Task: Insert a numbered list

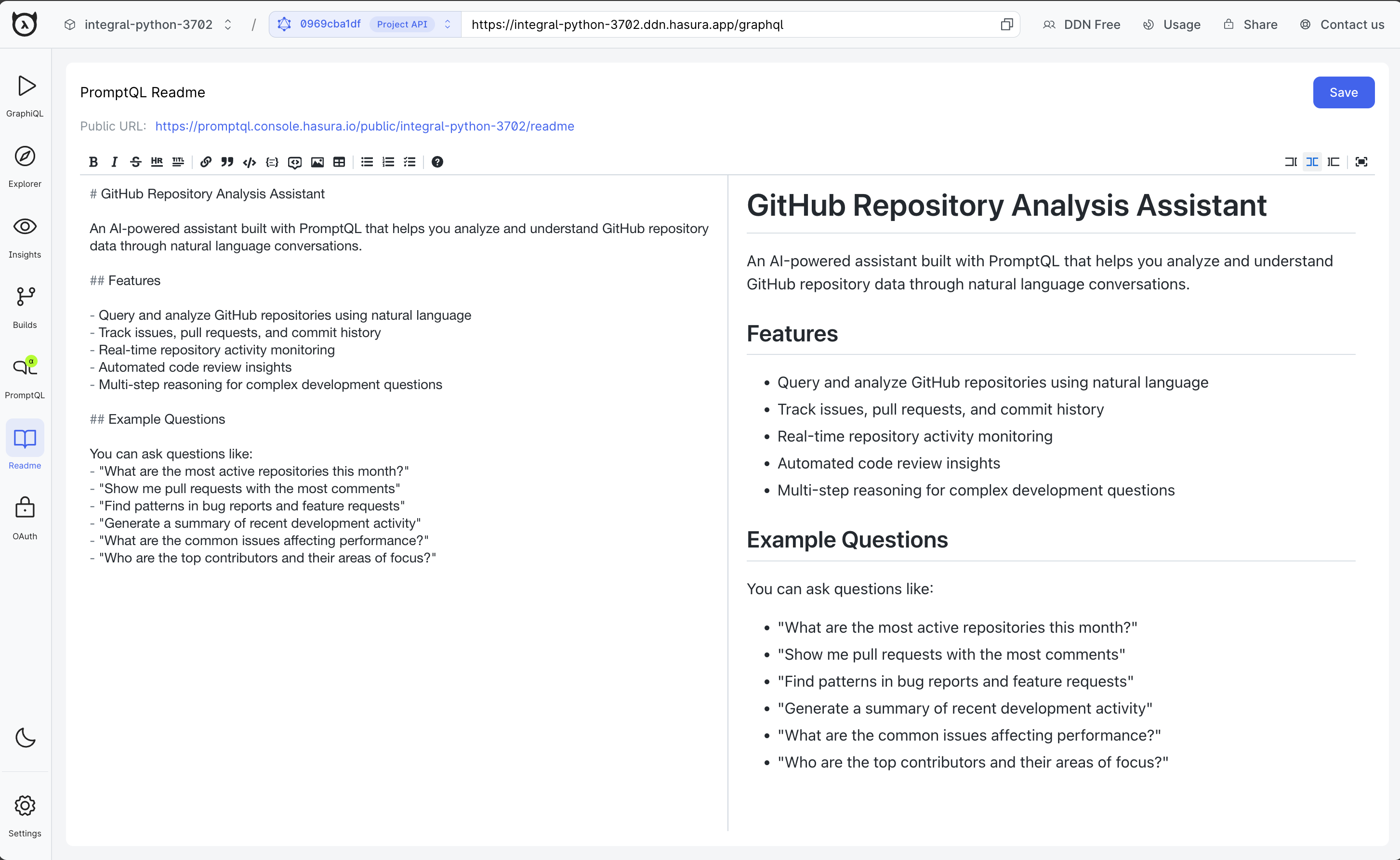Action: [388, 162]
